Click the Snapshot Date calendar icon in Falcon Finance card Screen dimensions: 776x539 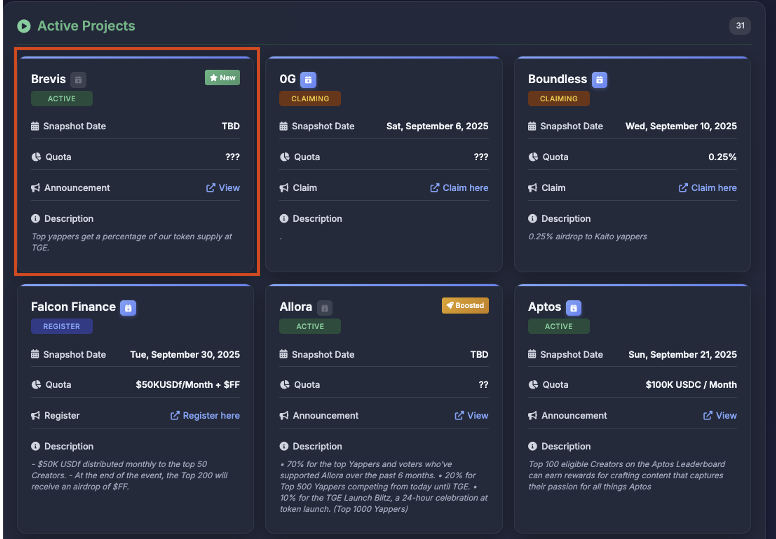[x=35, y=354]
